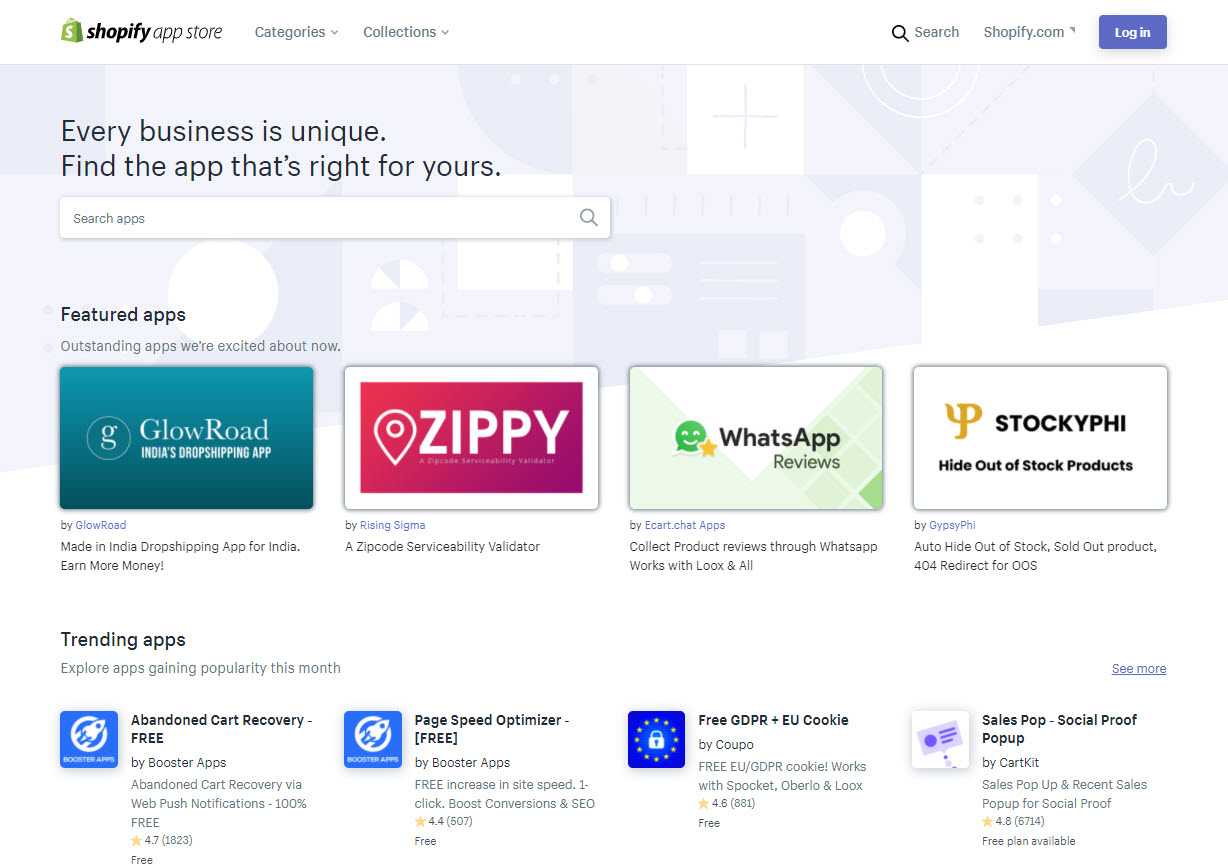Click the Trending apps heading
This screenshot has height=864, width=1228.
click(x=123, y=640)
